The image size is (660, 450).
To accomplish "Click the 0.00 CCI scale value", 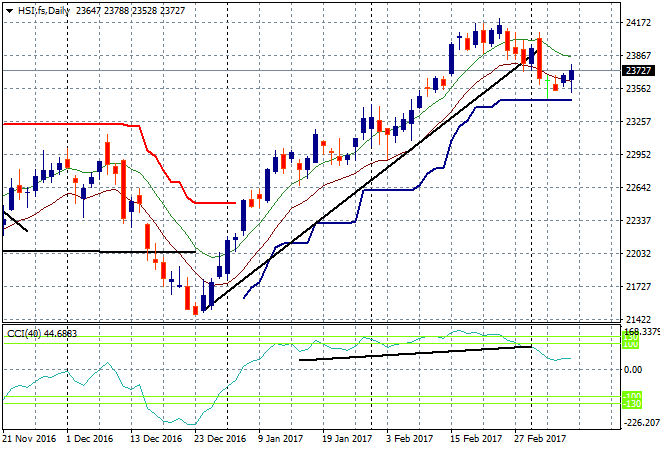I will (x=633, y=370).
